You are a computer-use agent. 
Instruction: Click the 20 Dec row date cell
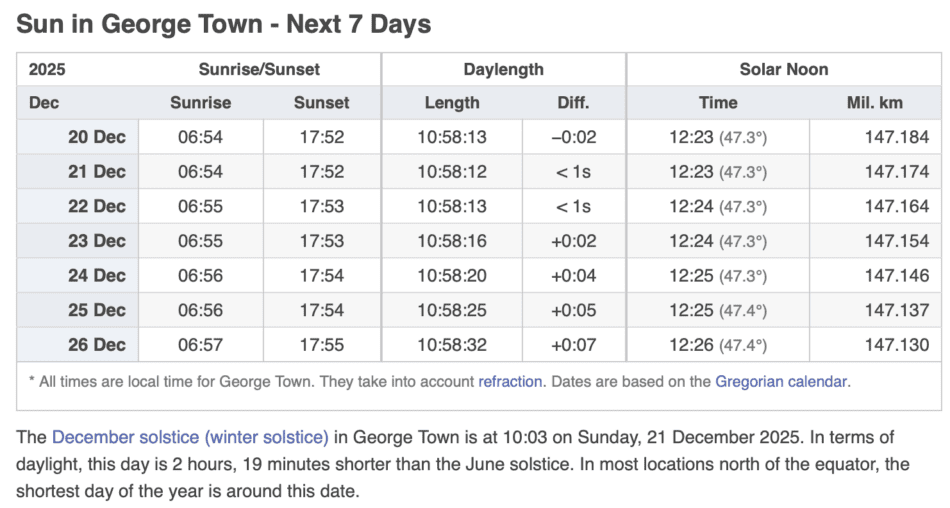97,137
